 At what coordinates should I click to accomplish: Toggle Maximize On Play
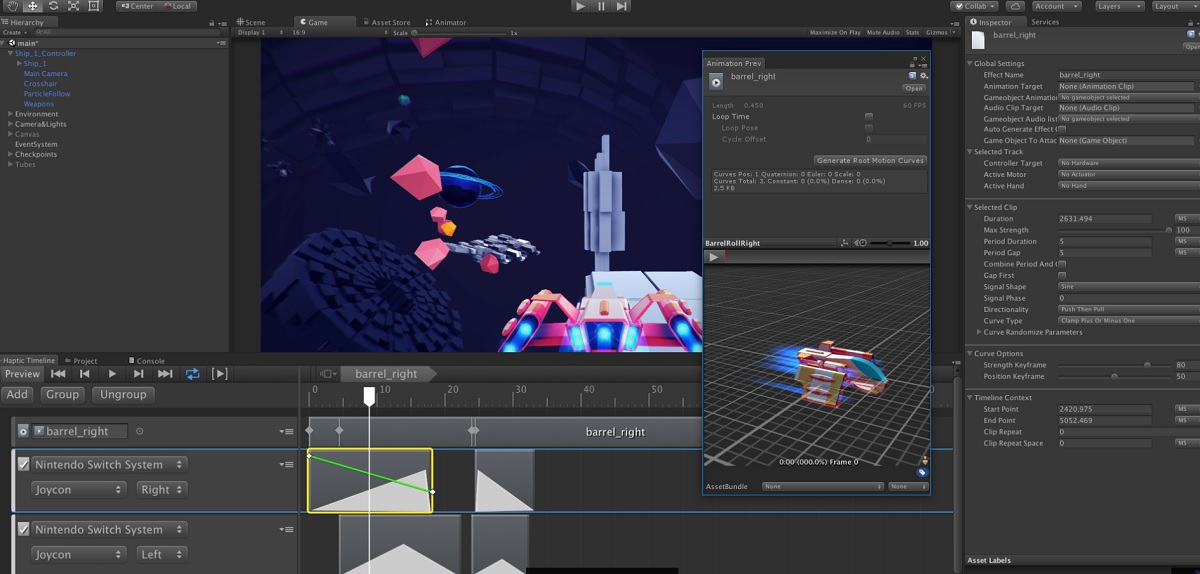(x=835, y=32)
